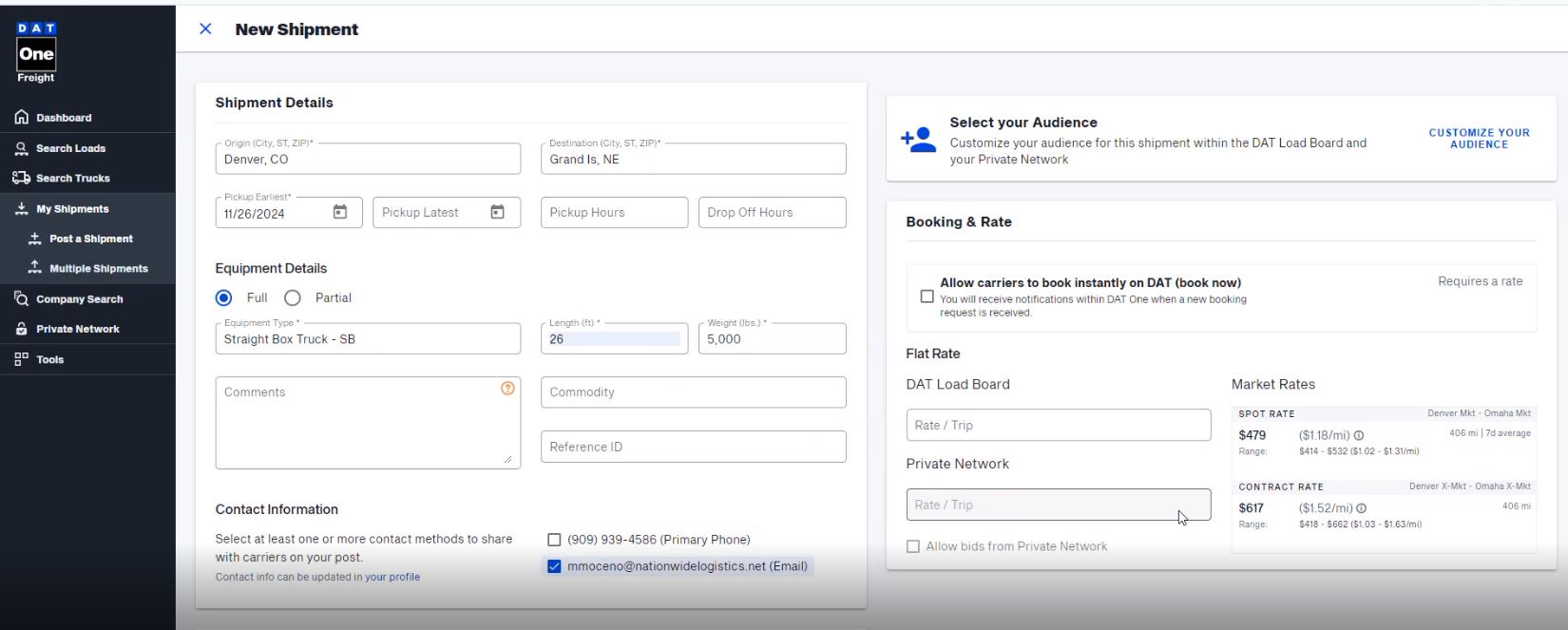Enable Allow carriers to book instantly checkbox
The image size is (1568, 630).
coord(927,296)
